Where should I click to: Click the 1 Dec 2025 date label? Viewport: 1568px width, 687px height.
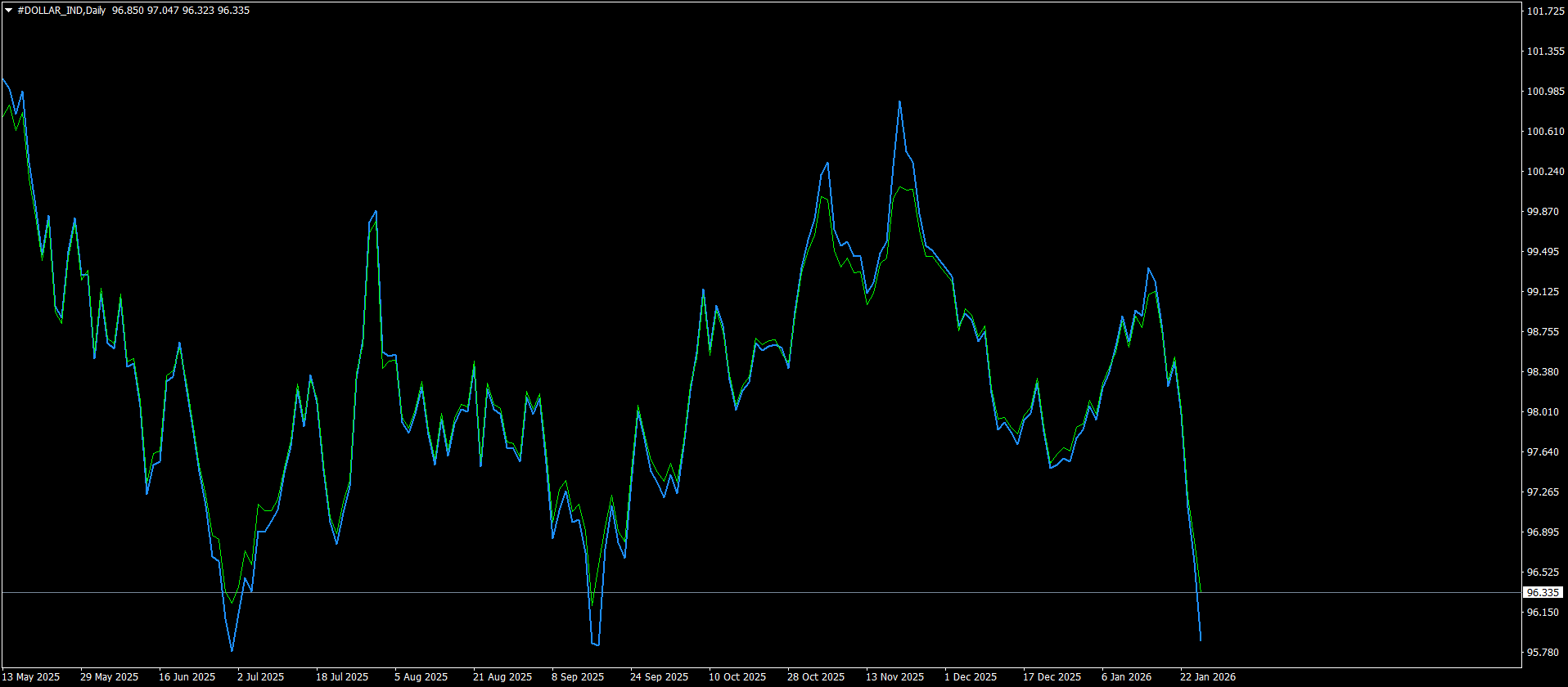970,676
